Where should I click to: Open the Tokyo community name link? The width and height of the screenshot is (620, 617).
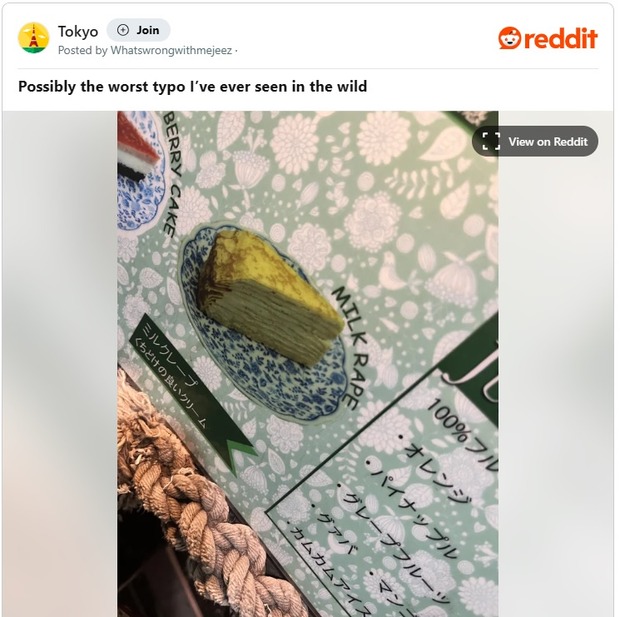(78, 32)
